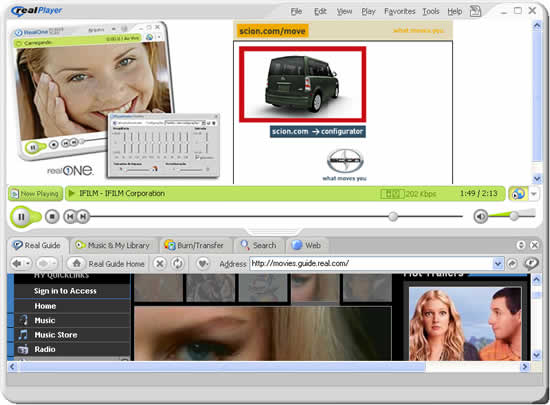Open the Help menu
The image size is (550, 405).
pyautogui.click(x=455, y=12)
